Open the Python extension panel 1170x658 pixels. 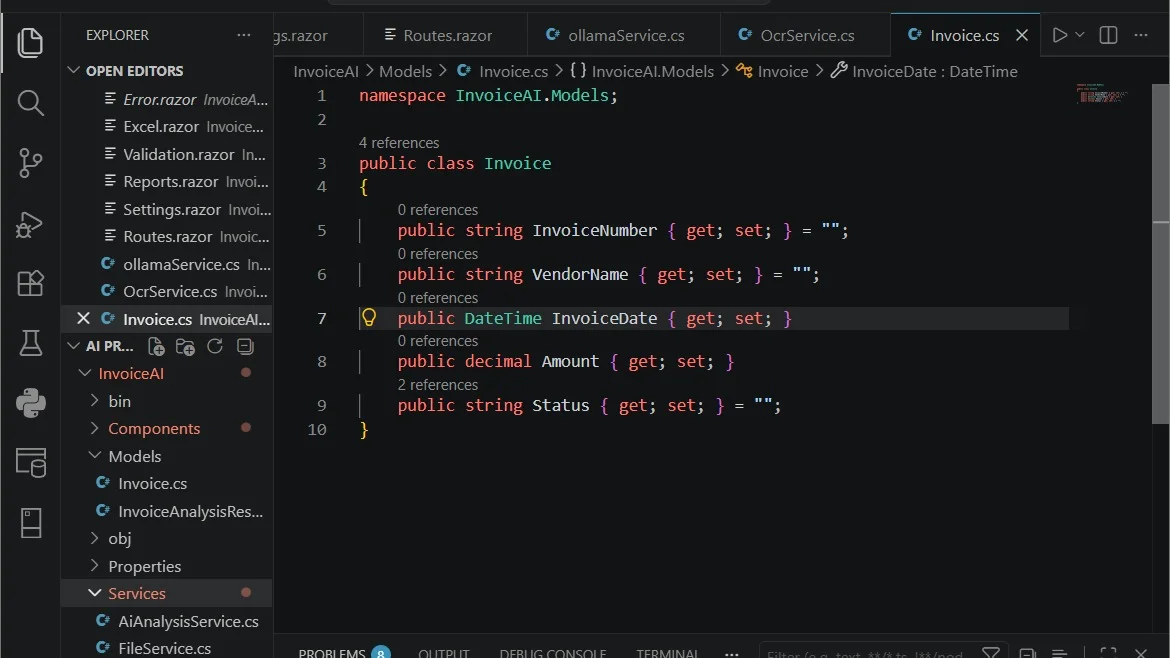point(30,403)
